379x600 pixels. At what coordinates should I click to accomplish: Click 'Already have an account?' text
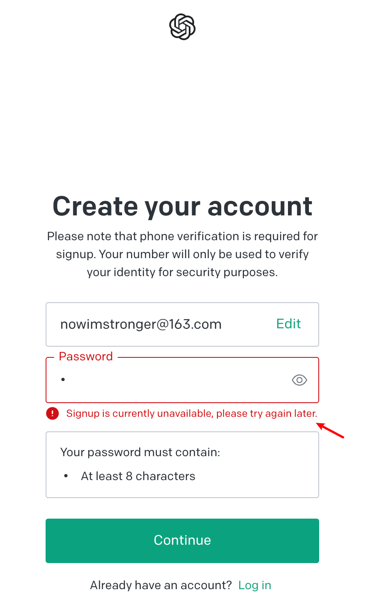(x=161, y=585)
